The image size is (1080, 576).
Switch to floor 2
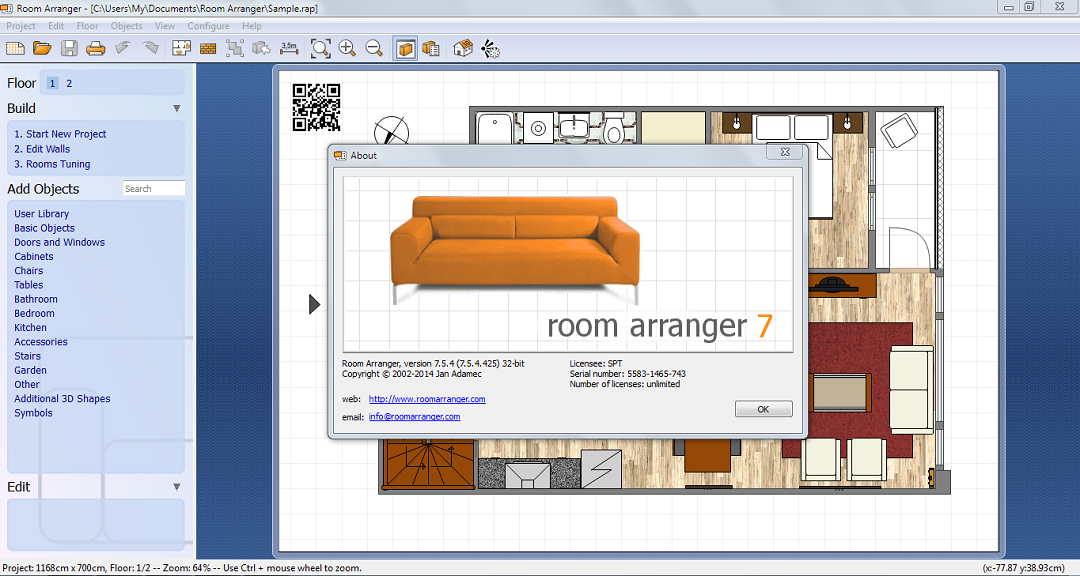tap(69, 83)
